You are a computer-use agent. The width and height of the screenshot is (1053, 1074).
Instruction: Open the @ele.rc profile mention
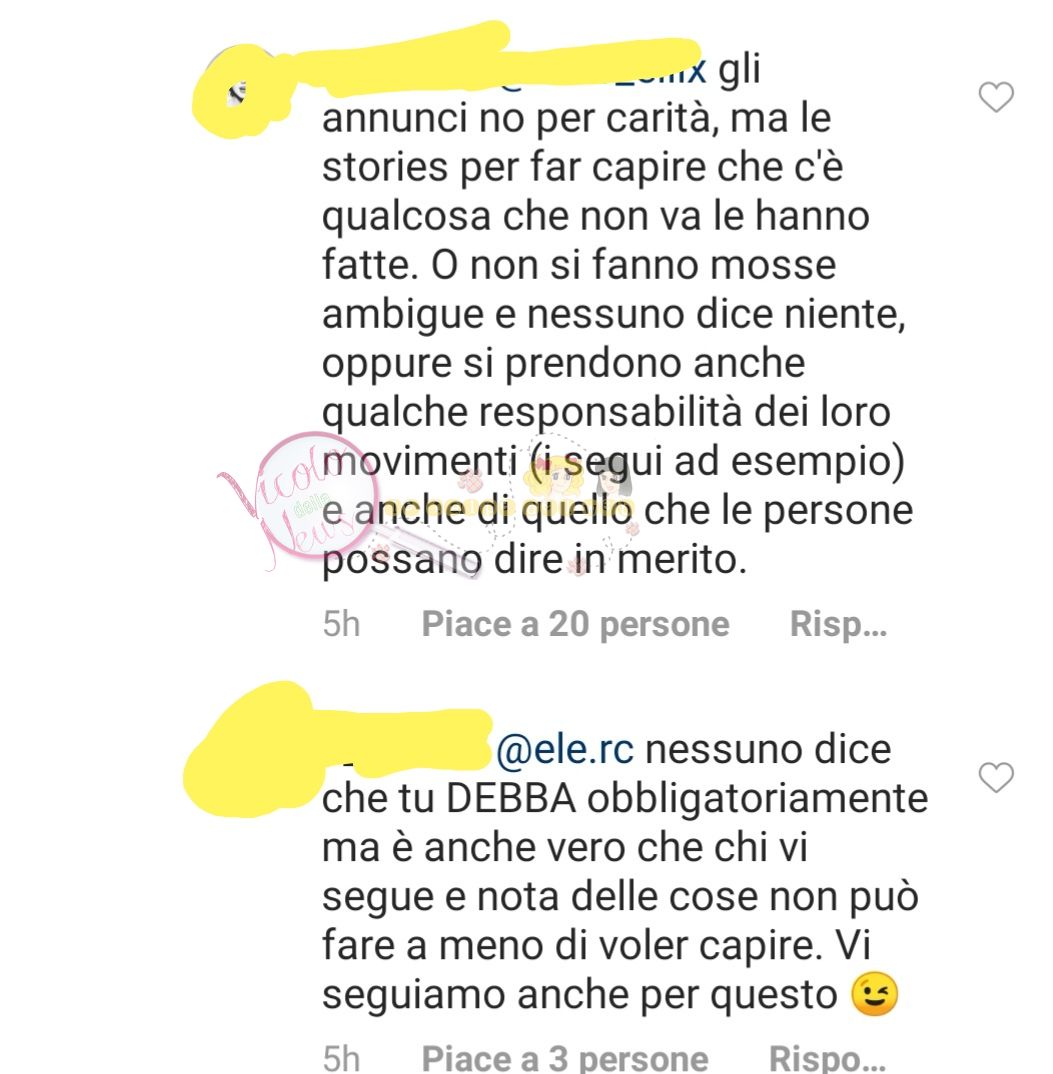point(565,749)
